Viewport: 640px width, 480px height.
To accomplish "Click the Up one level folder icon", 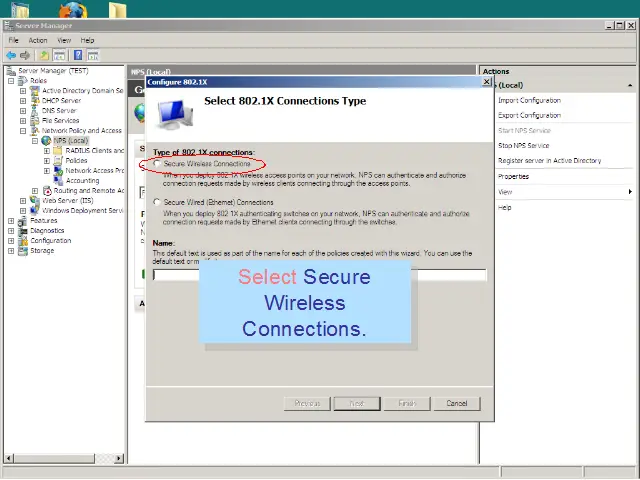I will [44, 55].
